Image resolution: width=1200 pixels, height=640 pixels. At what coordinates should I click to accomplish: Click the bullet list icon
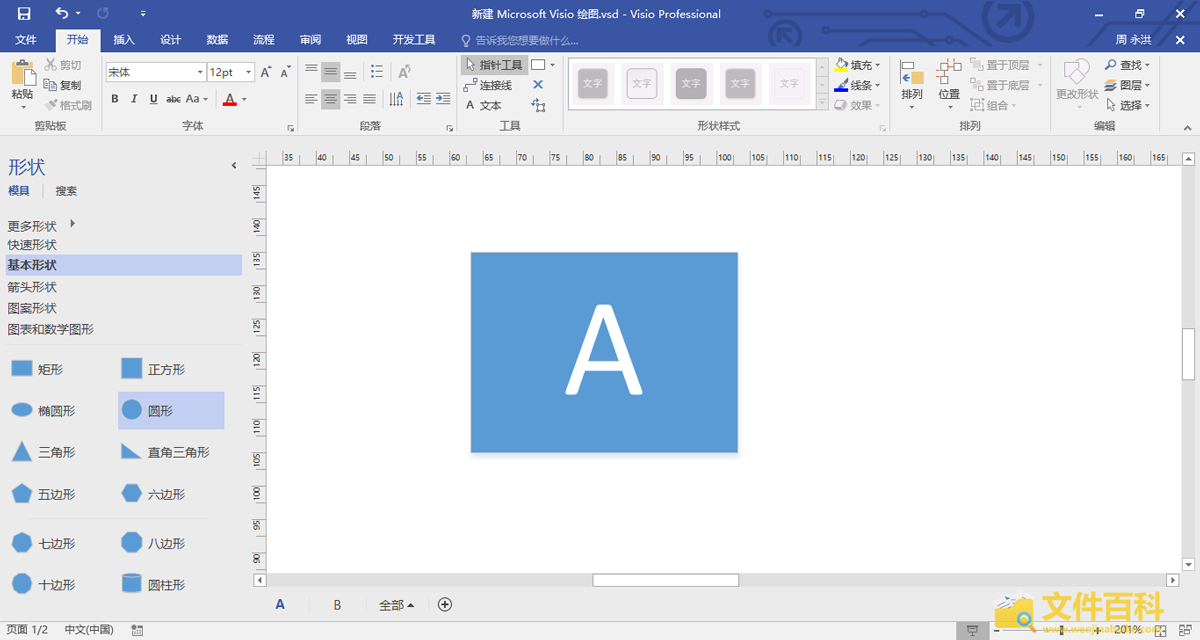coord(377,72)
